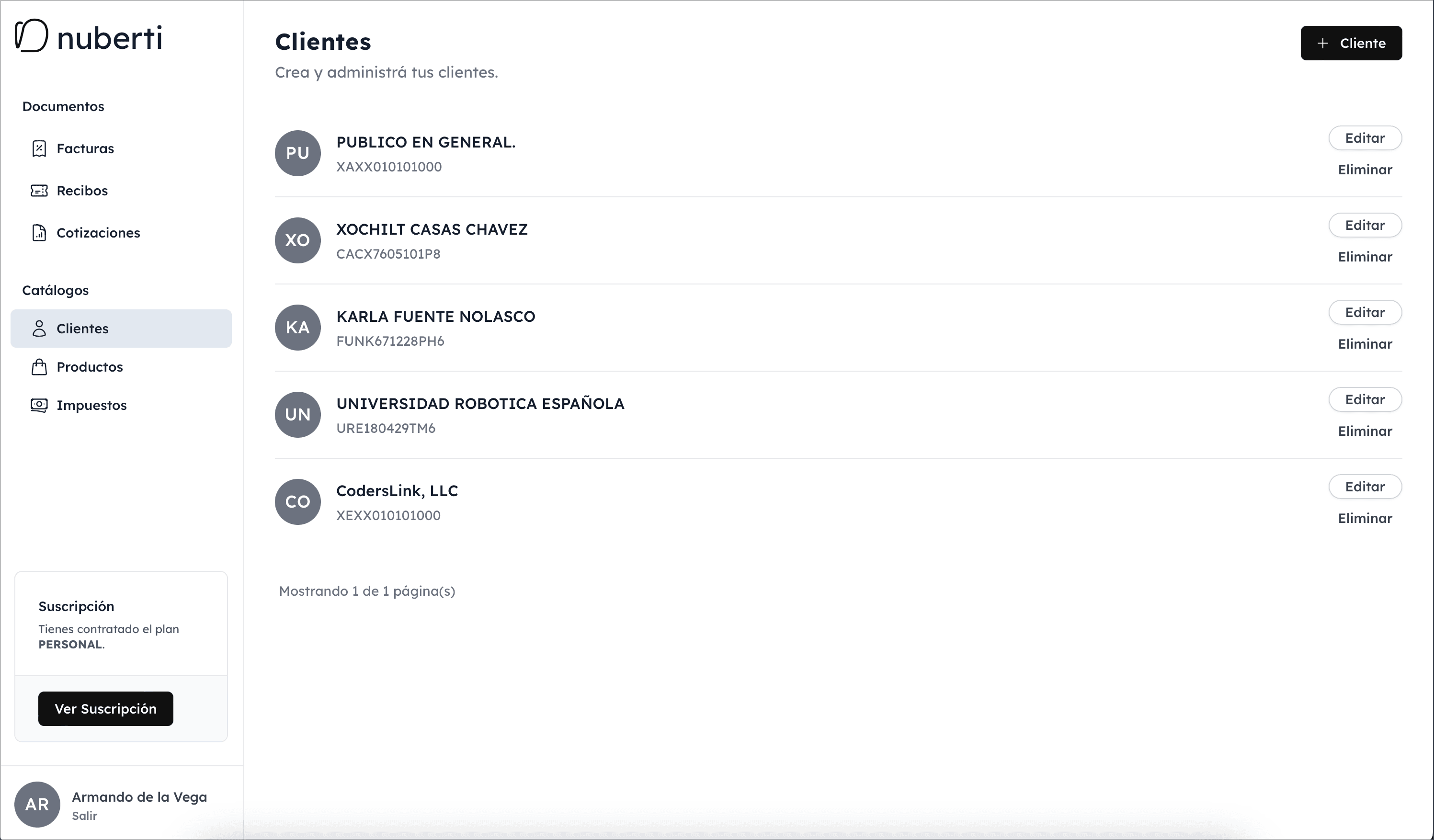Click the Clientes person icon
1434x840 pixels.
click(39, 329)
